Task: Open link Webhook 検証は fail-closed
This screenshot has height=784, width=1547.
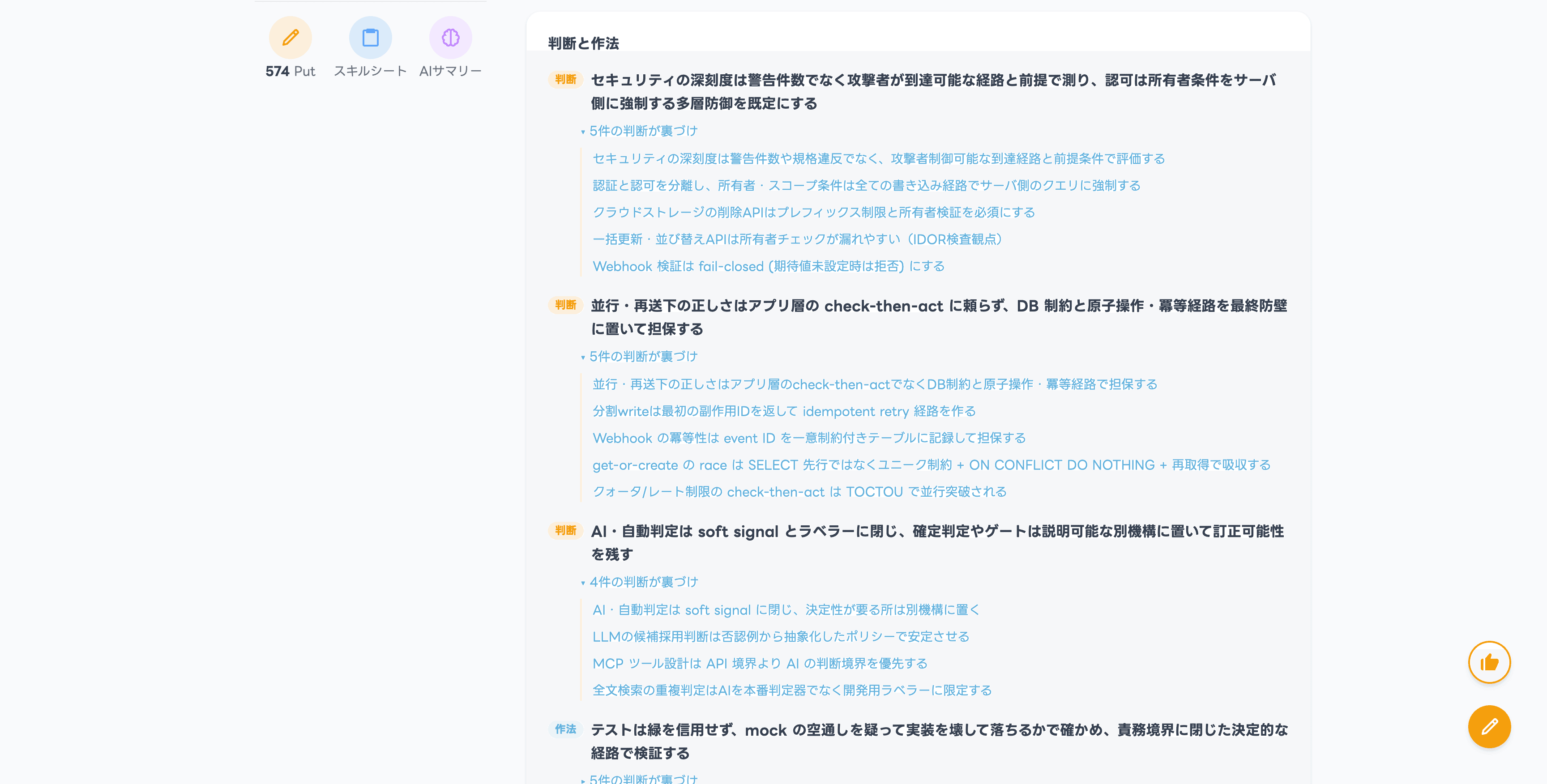Action: point(769,266)
